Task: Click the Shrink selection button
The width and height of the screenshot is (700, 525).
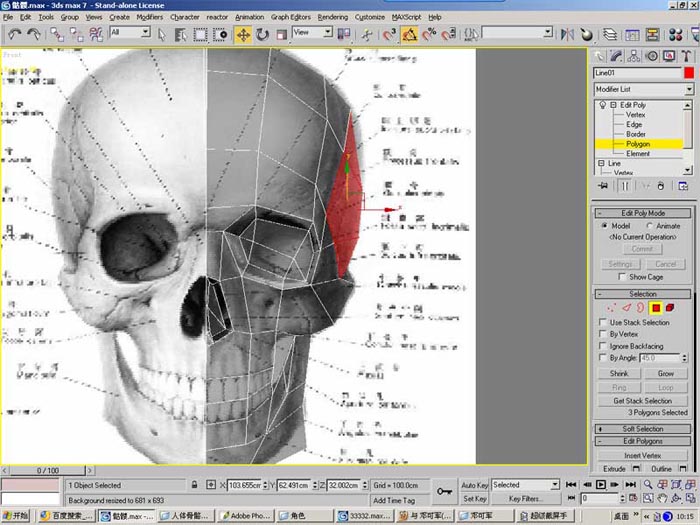Action: click(x=619, y=373)
